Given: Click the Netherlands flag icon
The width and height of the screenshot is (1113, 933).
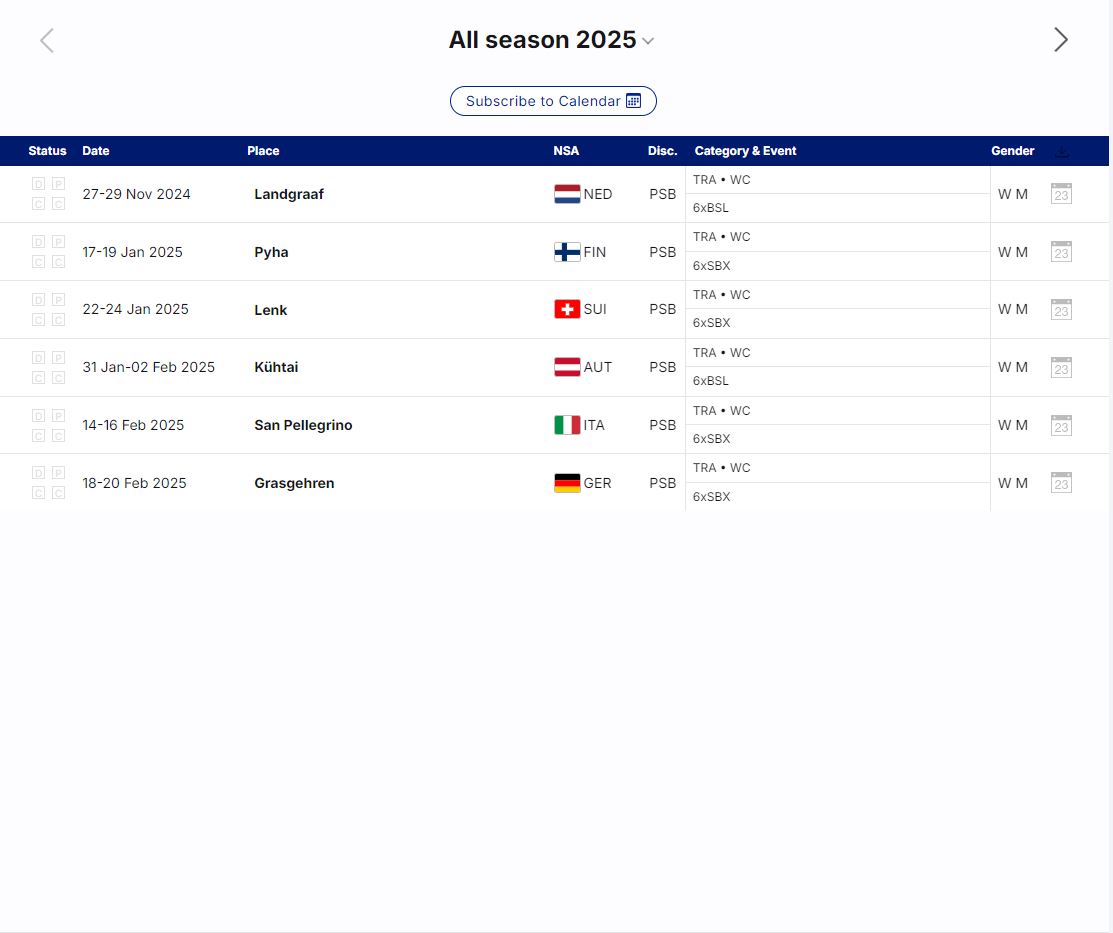Looking at the screenshot, I should (x=567, y=194).
